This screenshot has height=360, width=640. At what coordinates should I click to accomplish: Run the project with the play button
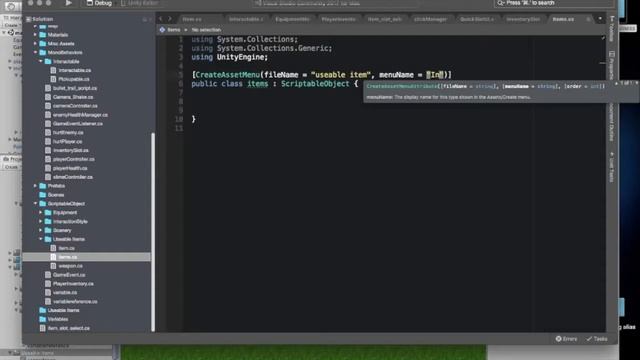tap(69, 3)
